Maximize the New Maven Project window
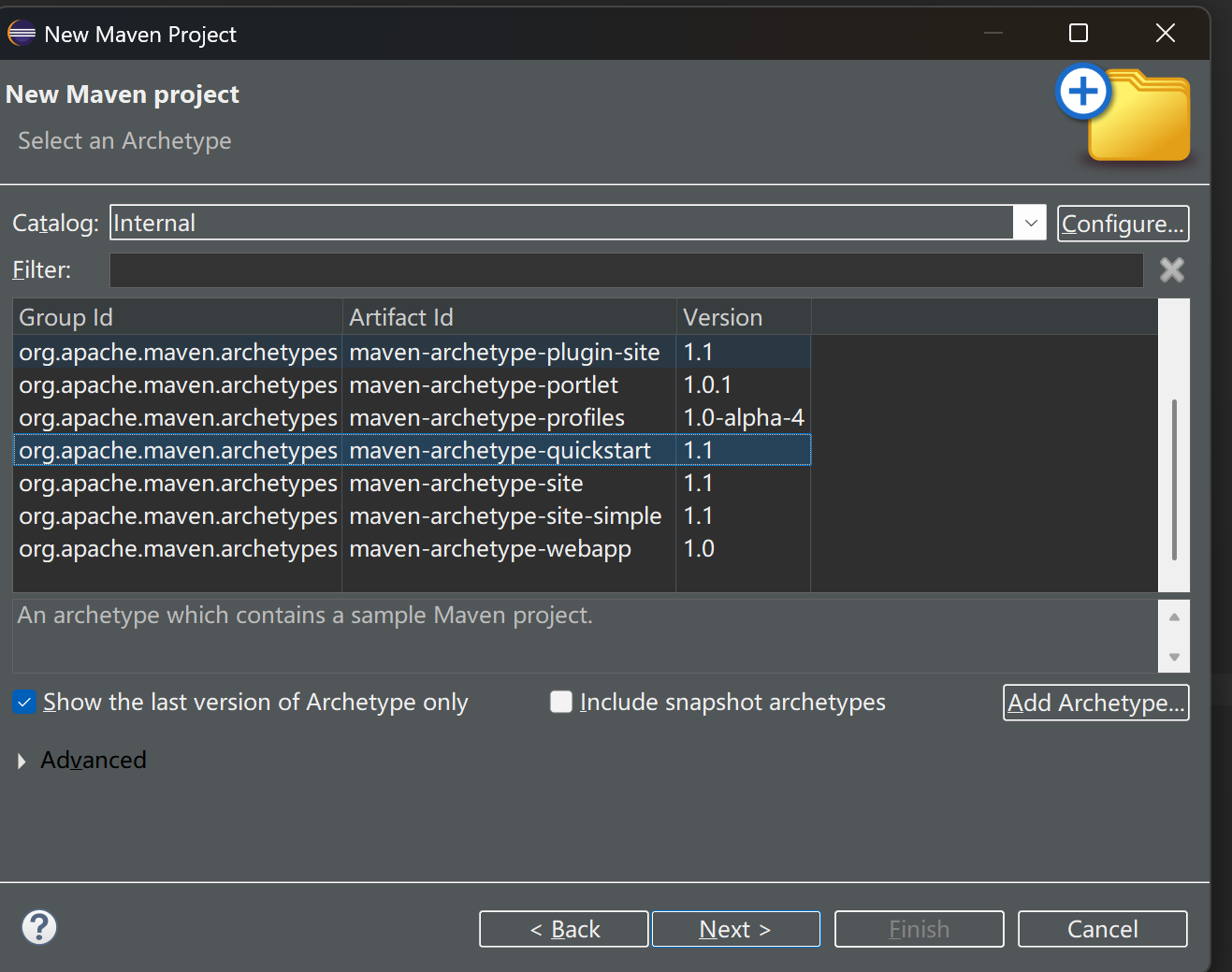 (x=1078, y=34)
